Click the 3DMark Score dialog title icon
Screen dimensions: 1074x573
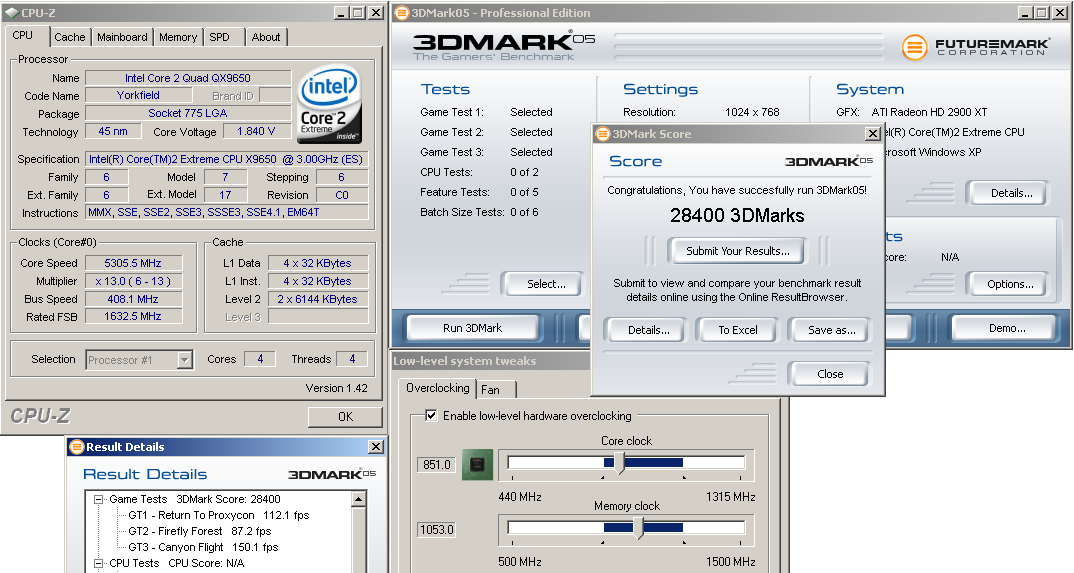(602, 133)
